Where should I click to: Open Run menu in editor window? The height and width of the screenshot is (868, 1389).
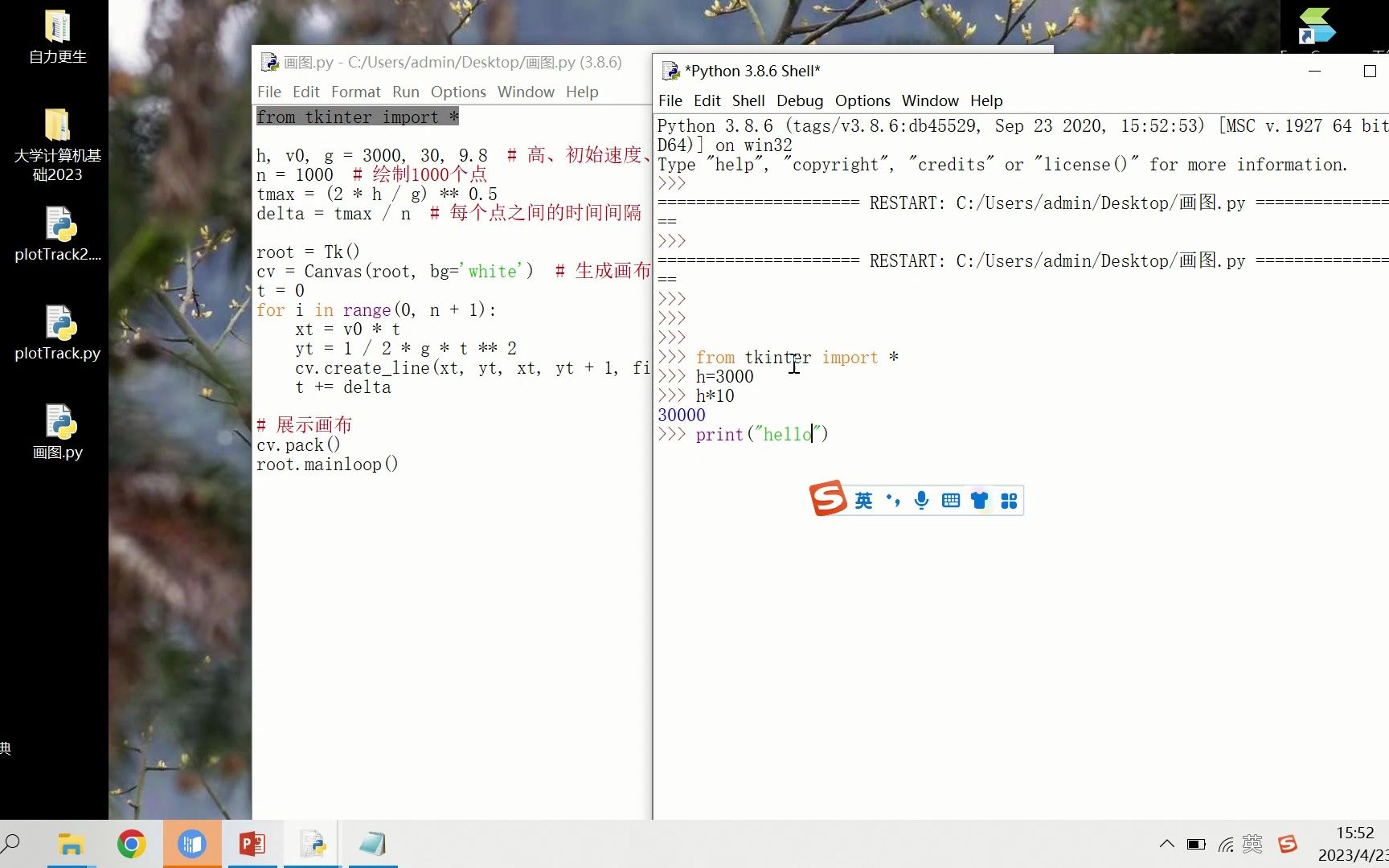coord(406,92)
